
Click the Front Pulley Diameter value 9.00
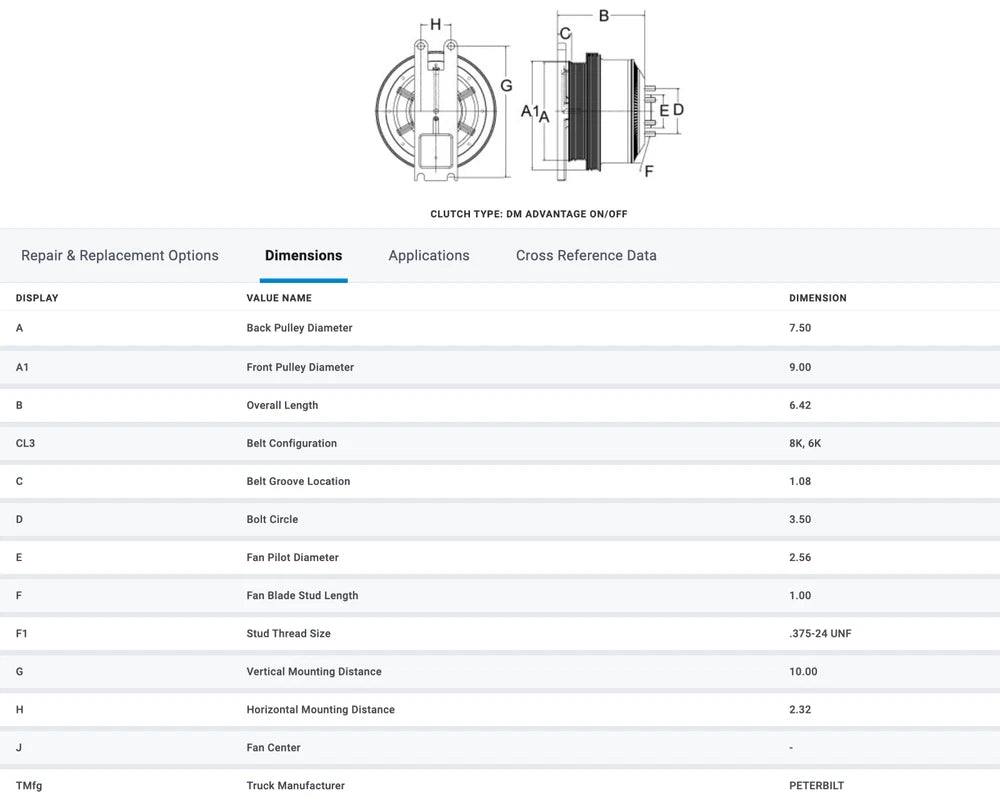click(799, 367)
